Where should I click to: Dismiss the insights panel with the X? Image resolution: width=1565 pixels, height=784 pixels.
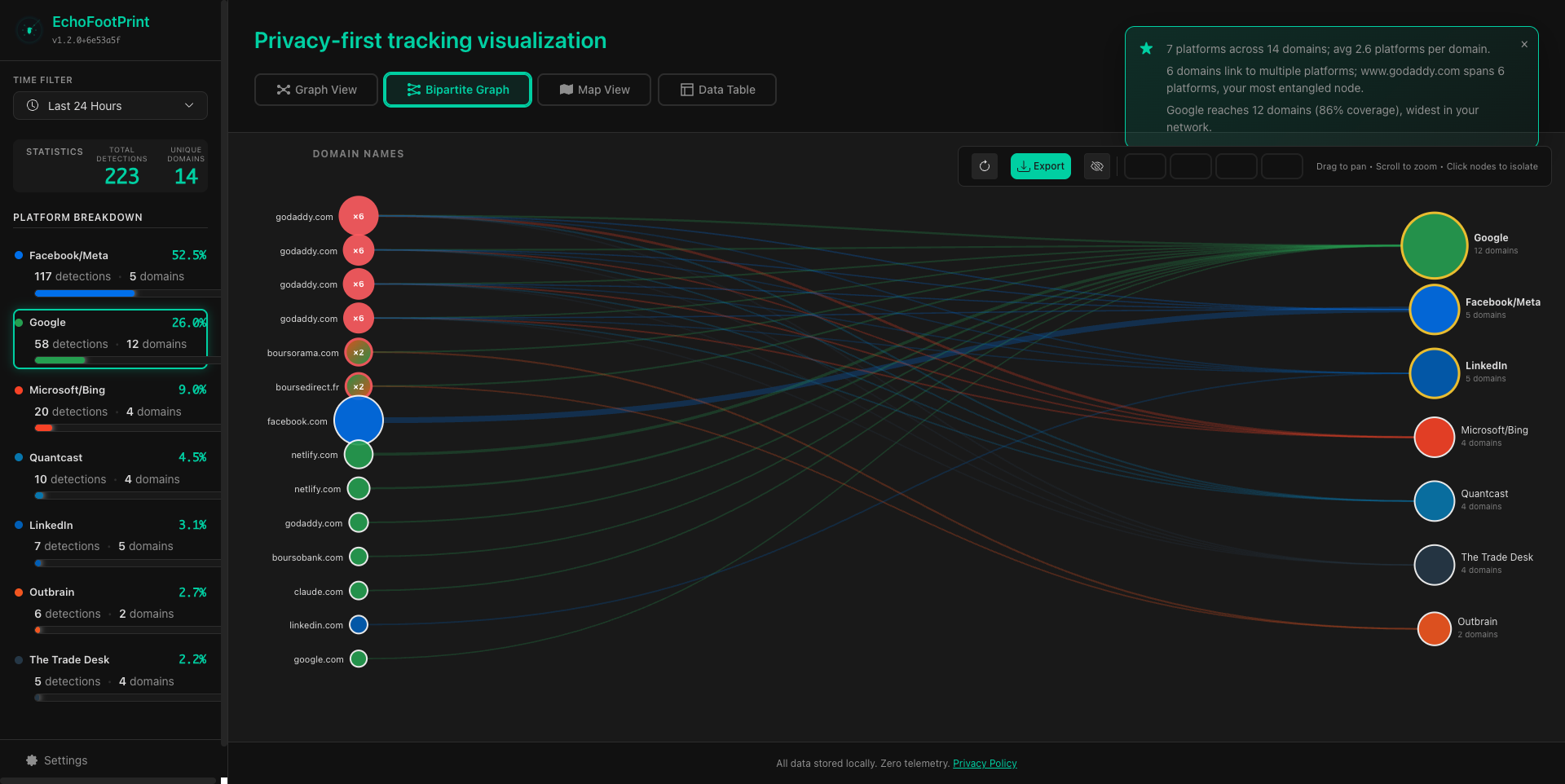[1523, 44]
